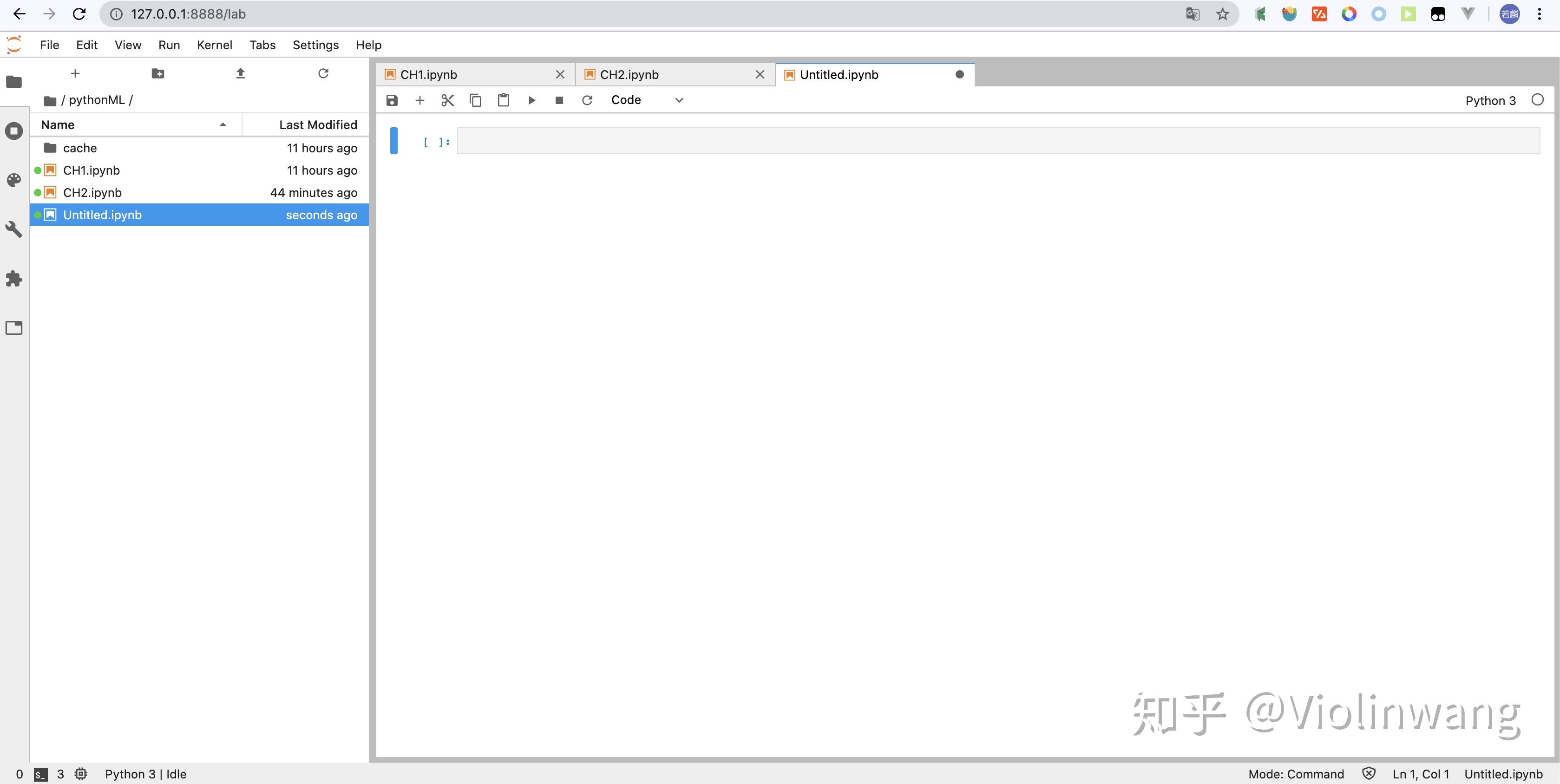
Task: Open the running terminals and kernels panel
Action: pyautogui.click(x=14, y=131)
